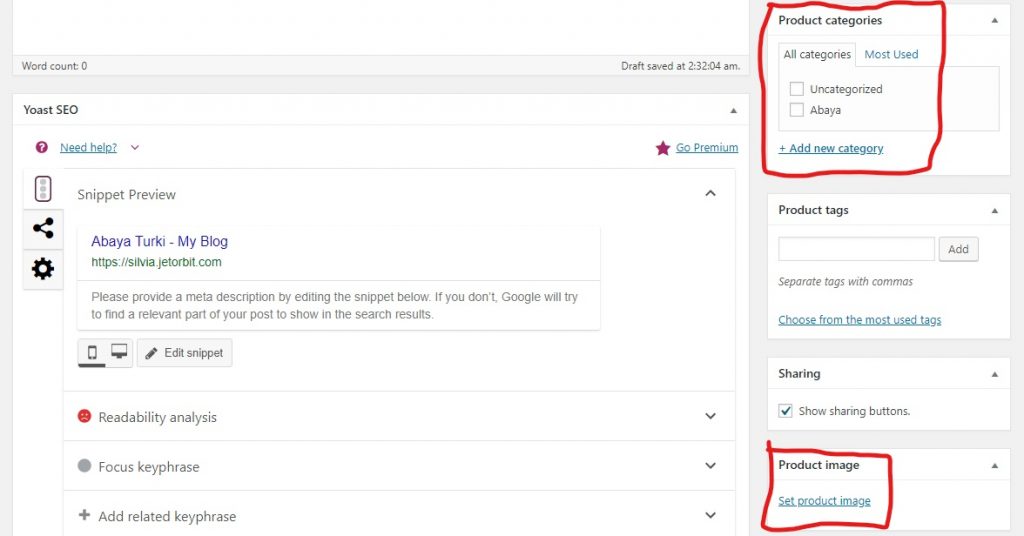This screenshot has width=1024, height=536.
Task: Click the Separate tags with commas hint
Action: tap(846, 282)
